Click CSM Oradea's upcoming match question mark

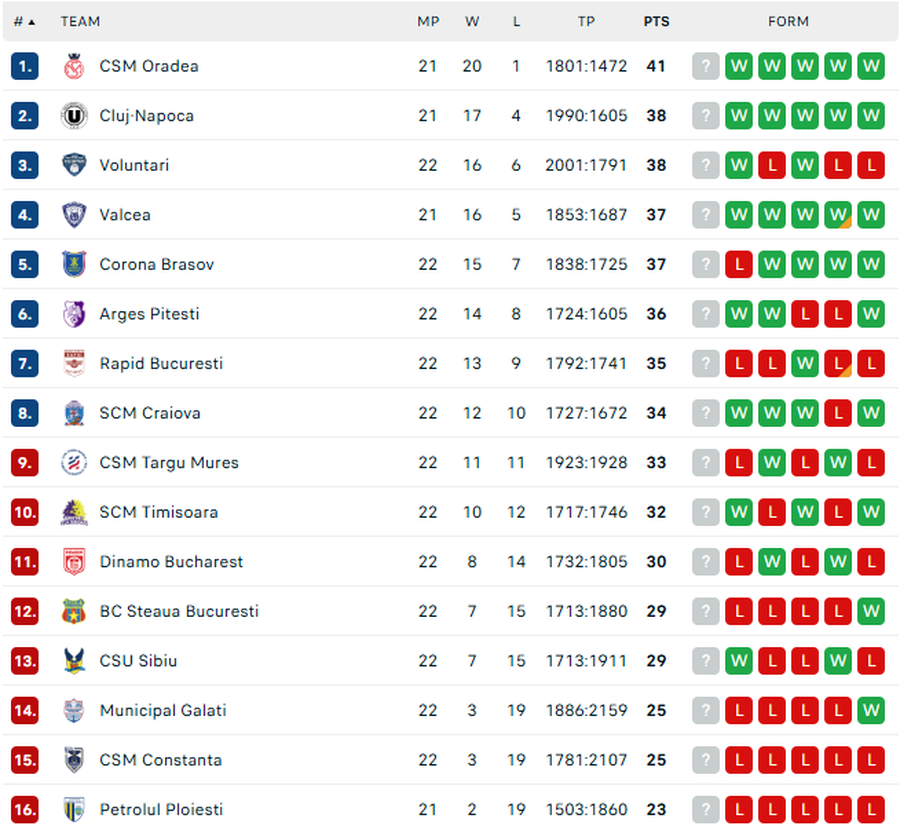[706, 67]
